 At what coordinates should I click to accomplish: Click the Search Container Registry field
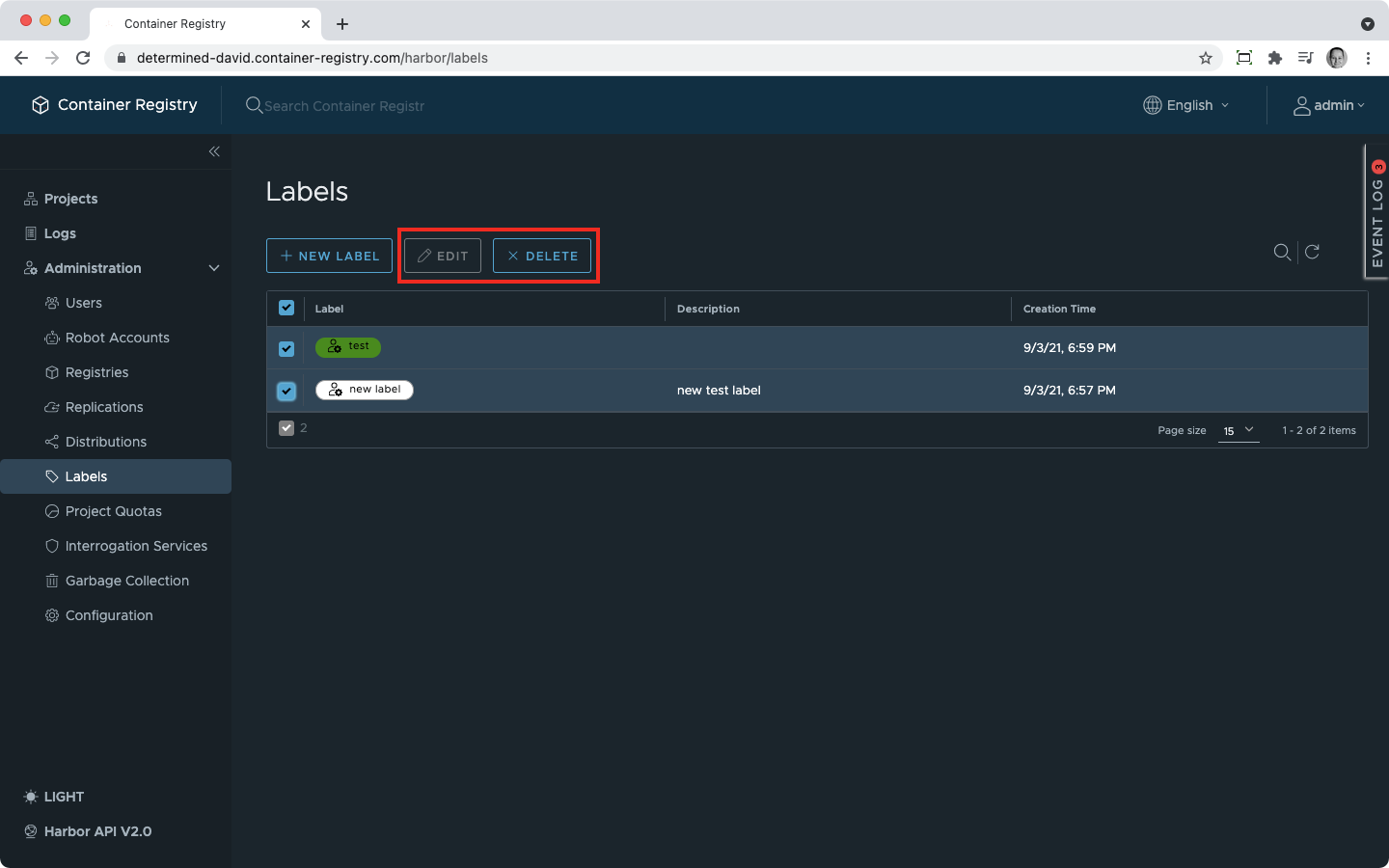click(x=344, y=106)
